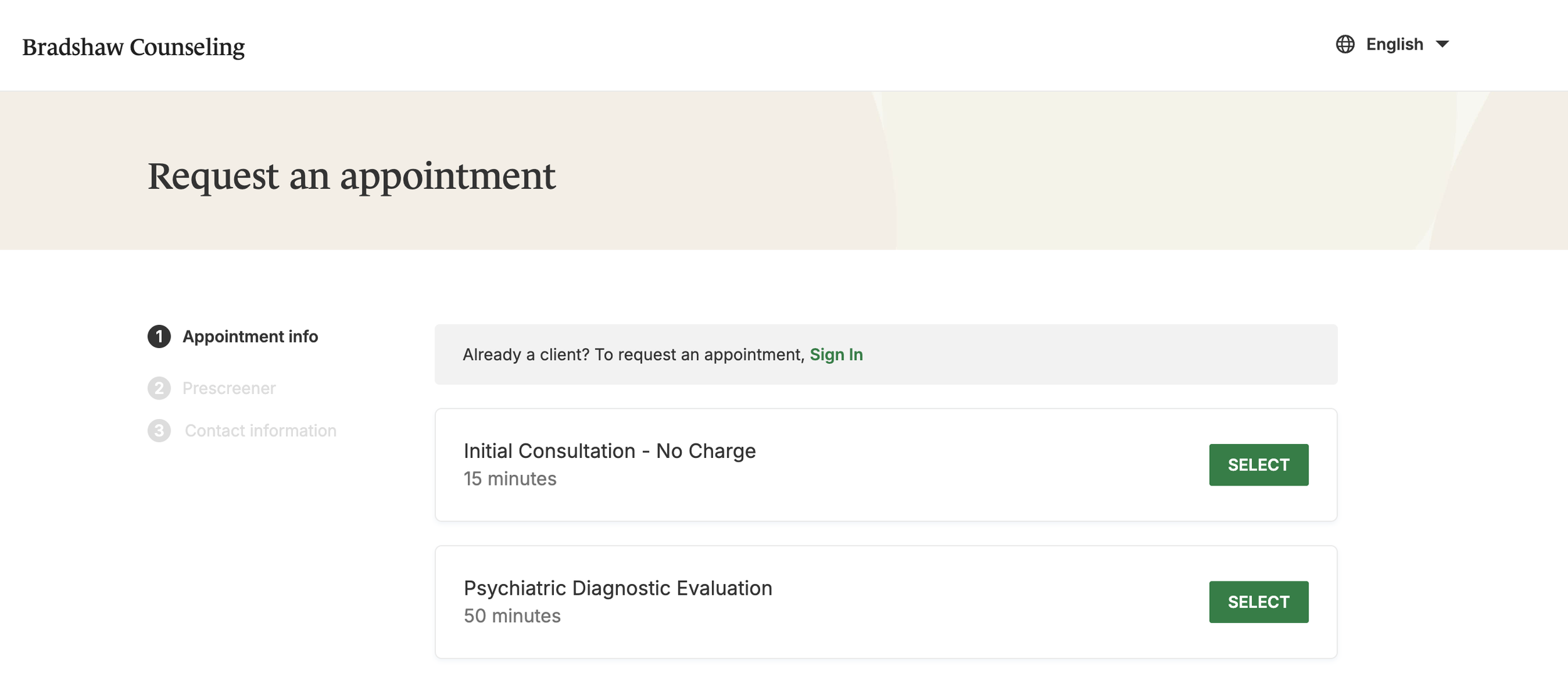The width and height of the screenshot is (1568, 695).
Task: Click the 15 minutes duration text
Action: point(509,479)
